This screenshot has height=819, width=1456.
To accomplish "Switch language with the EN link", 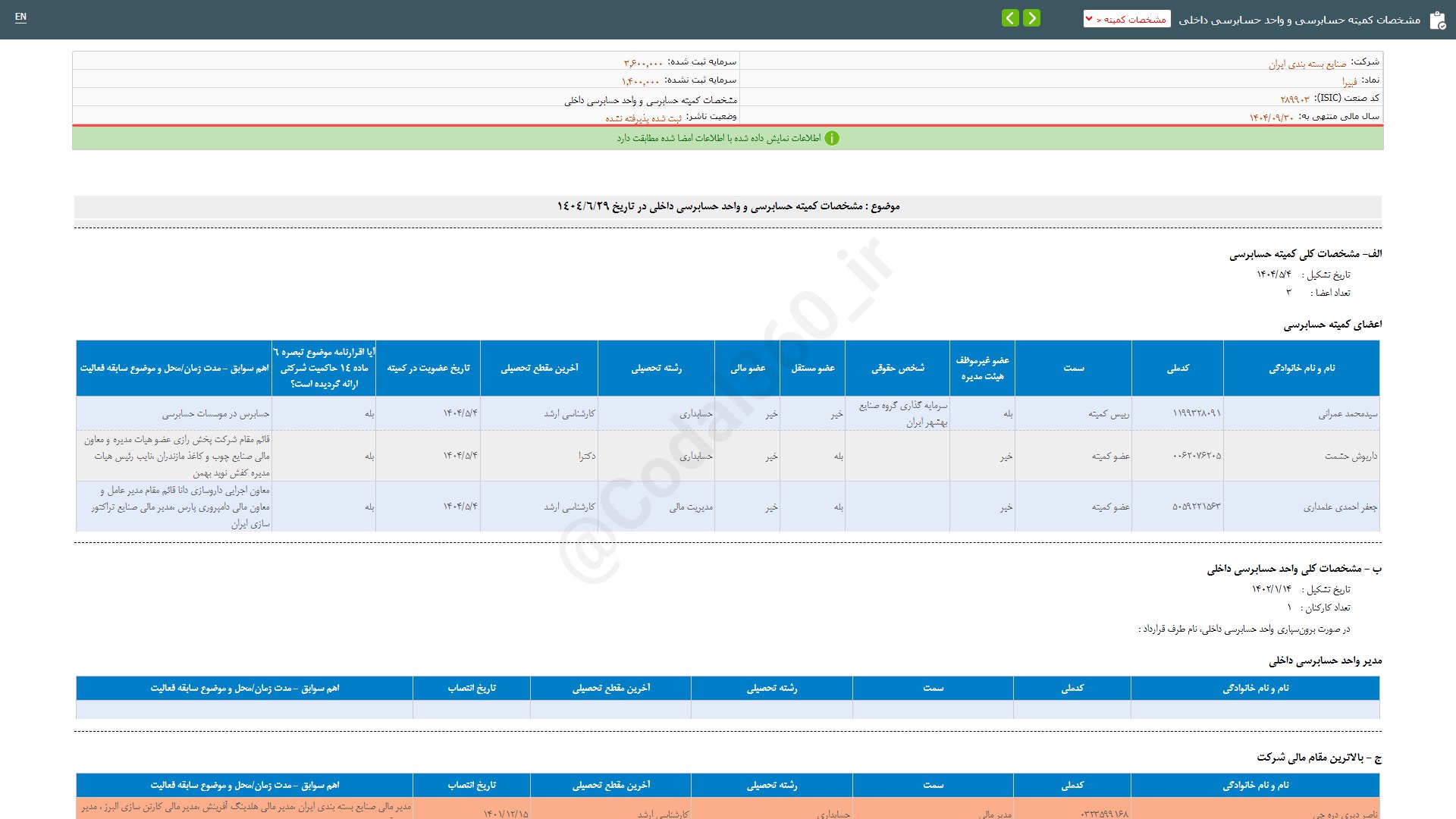I will click(x=20, y=17).
